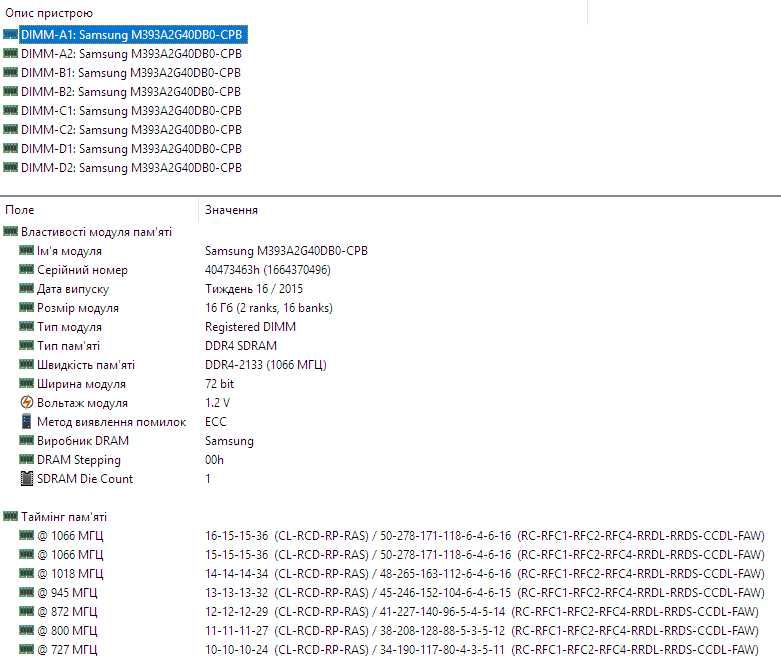
Task: Click the memory chip icon beside DIMM-B2
Action: coord(10,91)
